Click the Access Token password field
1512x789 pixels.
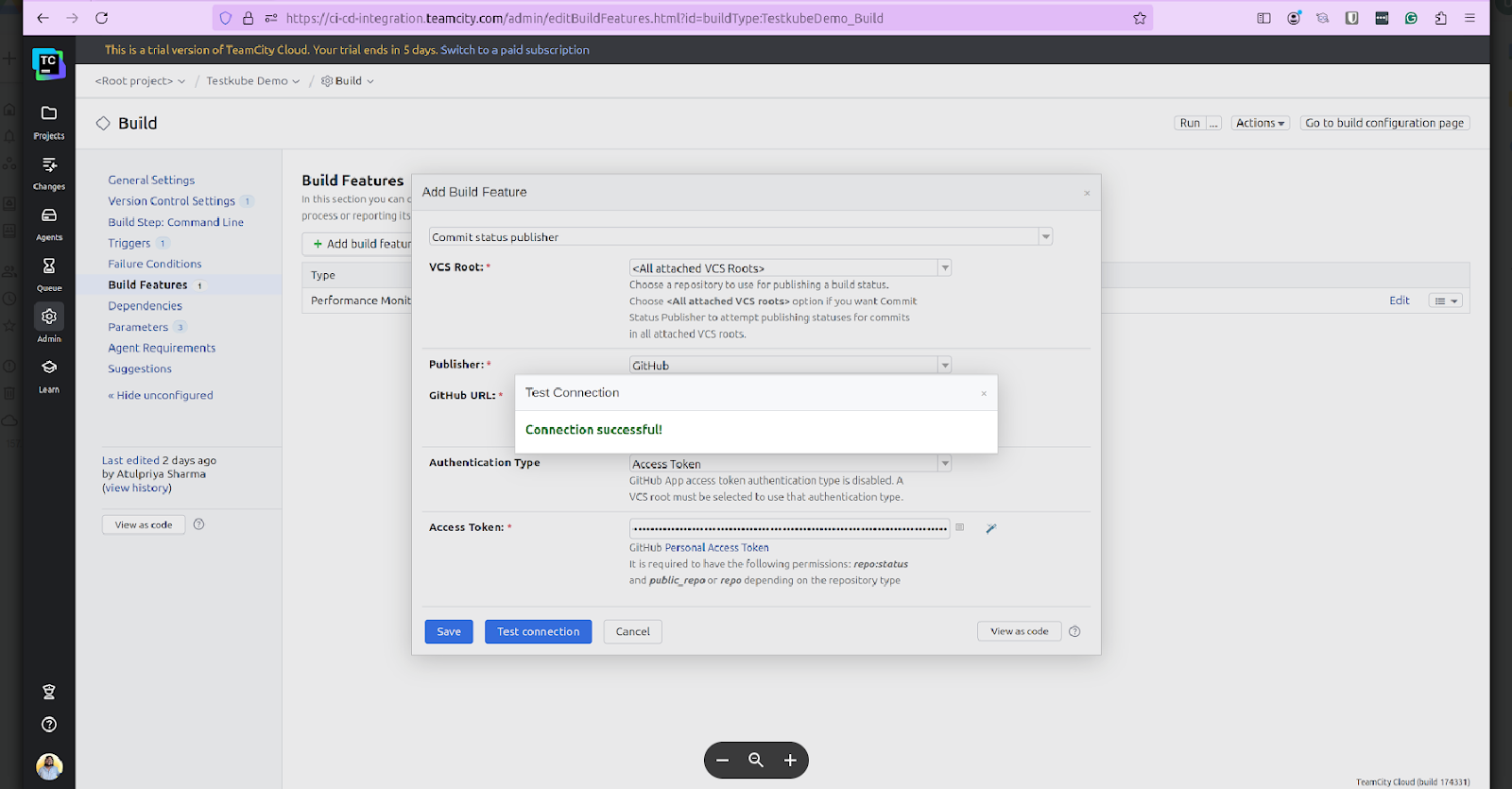point(790,528)
